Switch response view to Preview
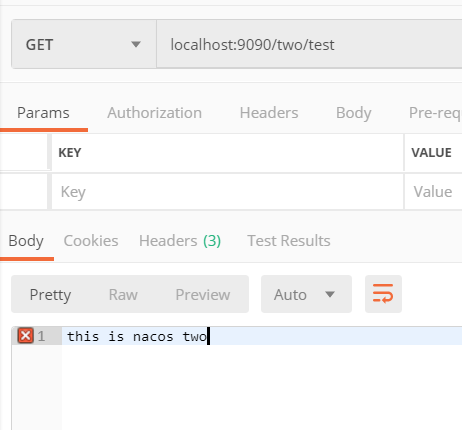 point(203,295)
